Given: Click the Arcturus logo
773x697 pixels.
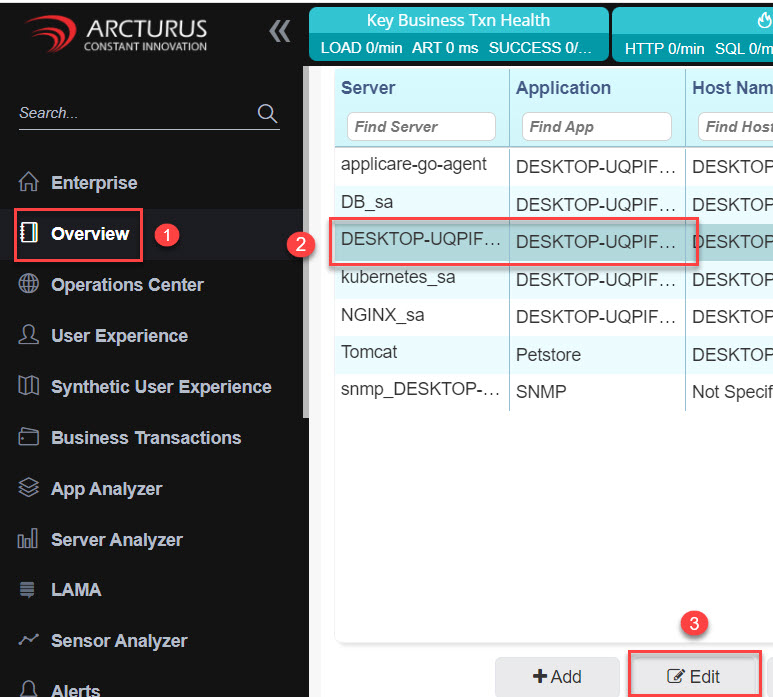Looking at the screenshot, I should pyautogui.click(x=117, y=34).
